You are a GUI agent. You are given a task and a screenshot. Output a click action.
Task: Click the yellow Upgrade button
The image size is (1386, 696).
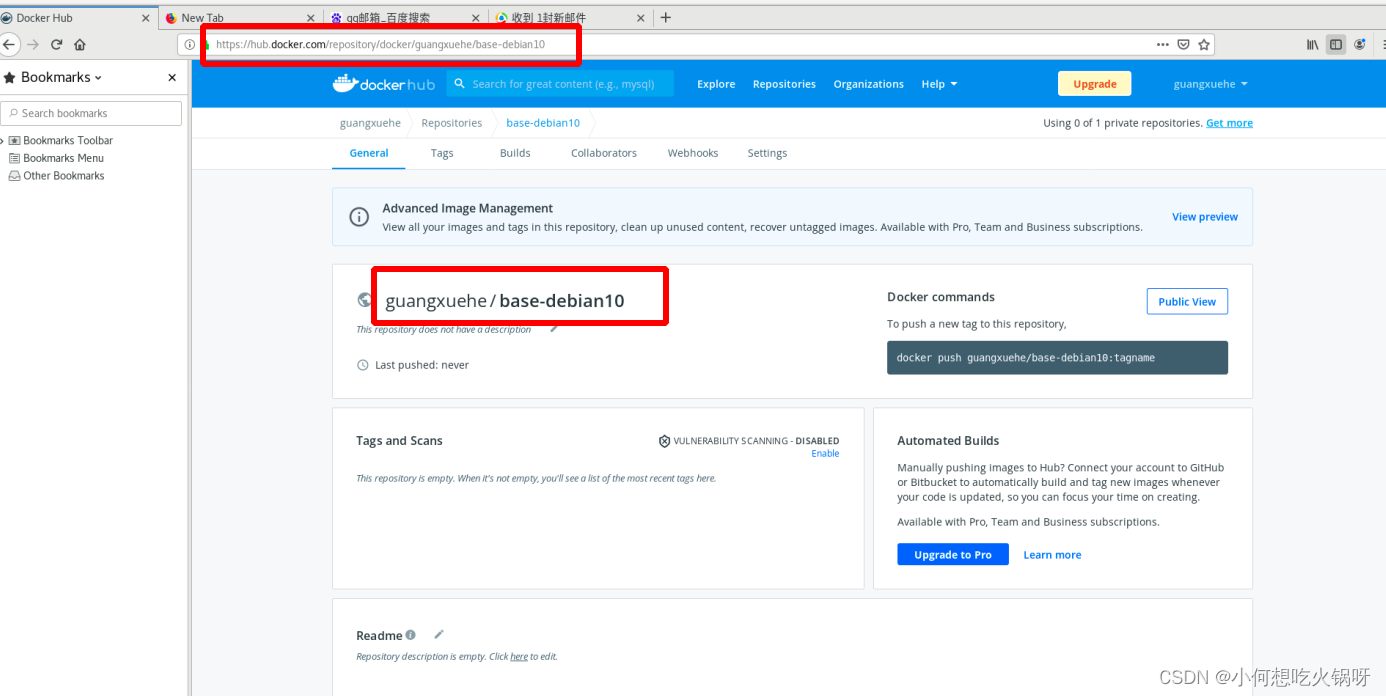pos(1094,84)
